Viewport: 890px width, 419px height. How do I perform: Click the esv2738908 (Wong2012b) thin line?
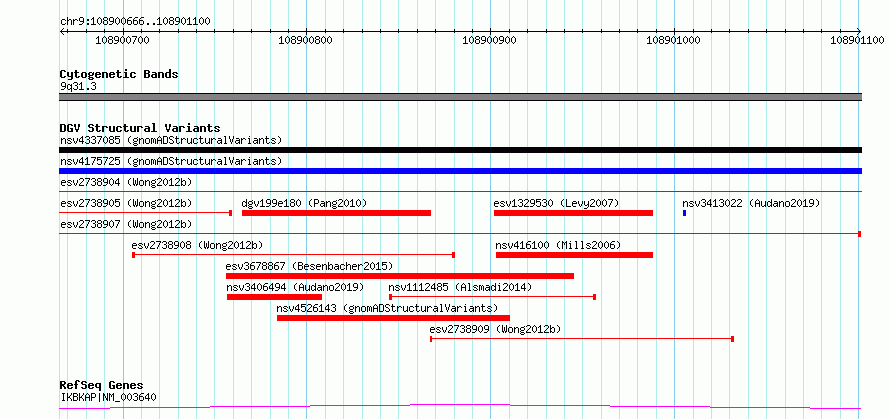[293, 255]
